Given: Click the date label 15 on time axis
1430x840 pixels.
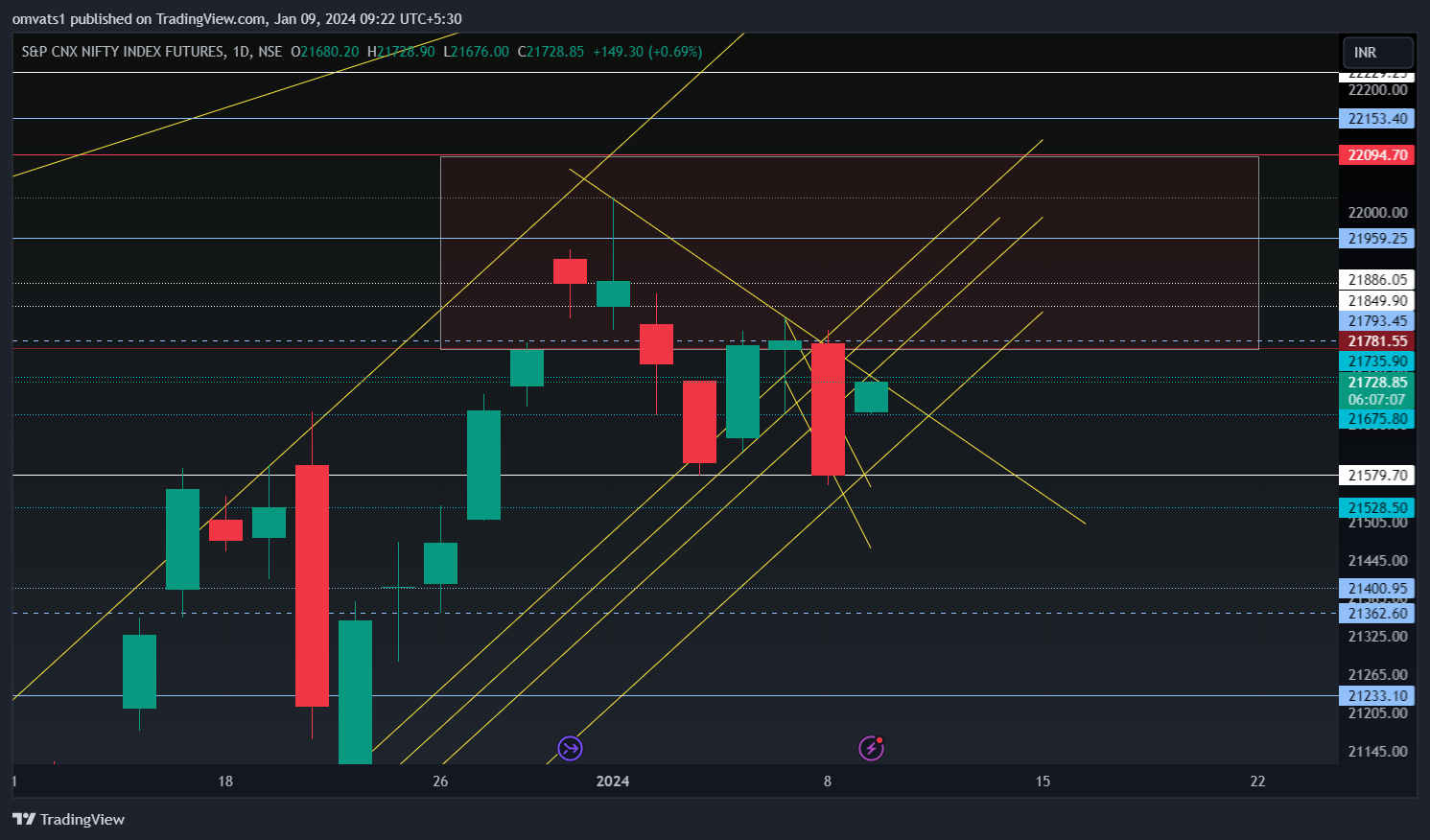Looking at the screenshot, I should pos(1043,782).
